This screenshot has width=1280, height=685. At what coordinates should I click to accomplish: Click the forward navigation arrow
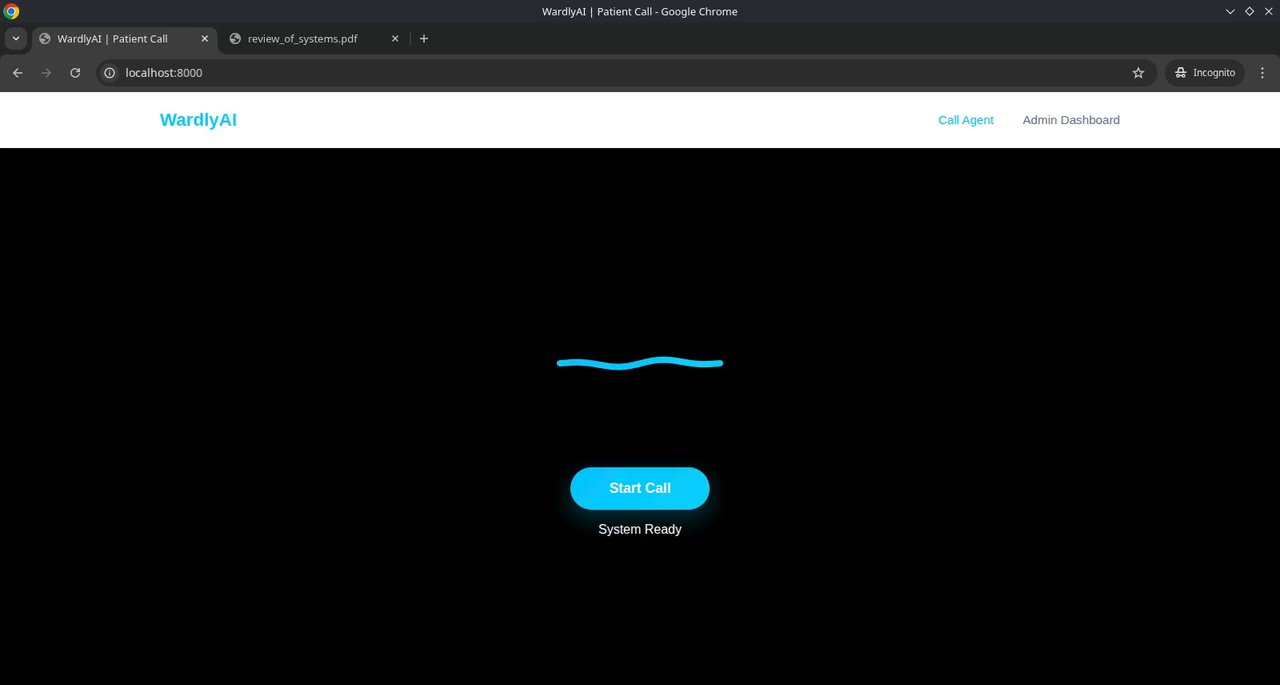click(46, 73)
